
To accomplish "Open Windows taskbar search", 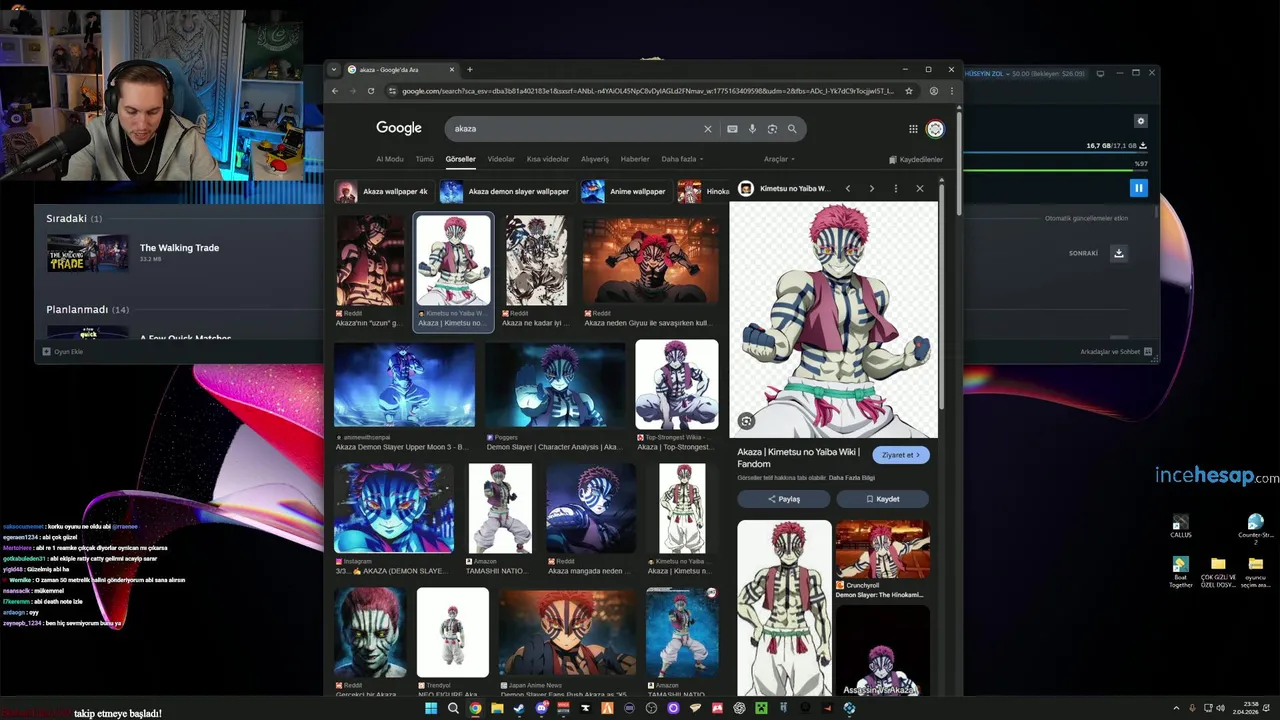I will 453,708.
